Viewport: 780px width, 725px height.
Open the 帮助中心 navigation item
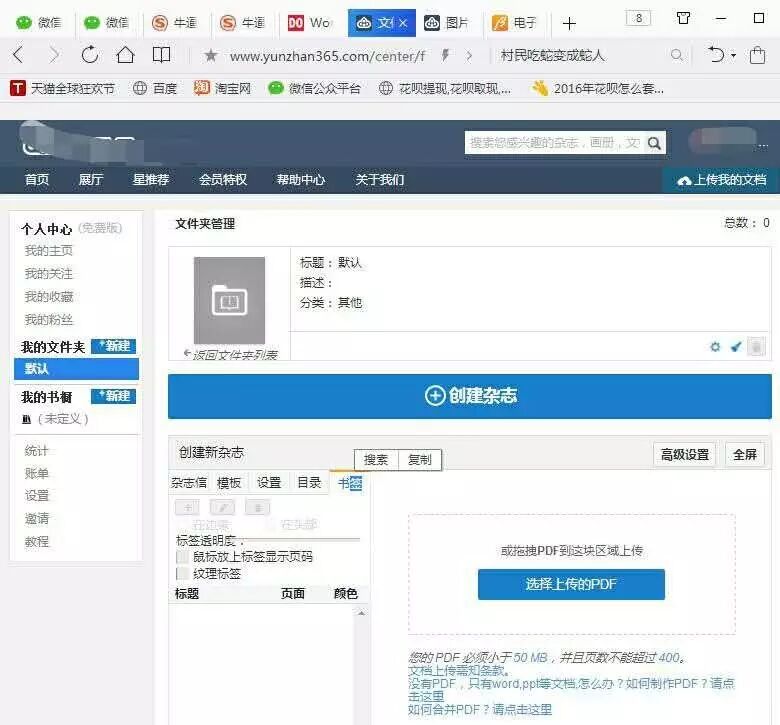(x=300, y=180)
